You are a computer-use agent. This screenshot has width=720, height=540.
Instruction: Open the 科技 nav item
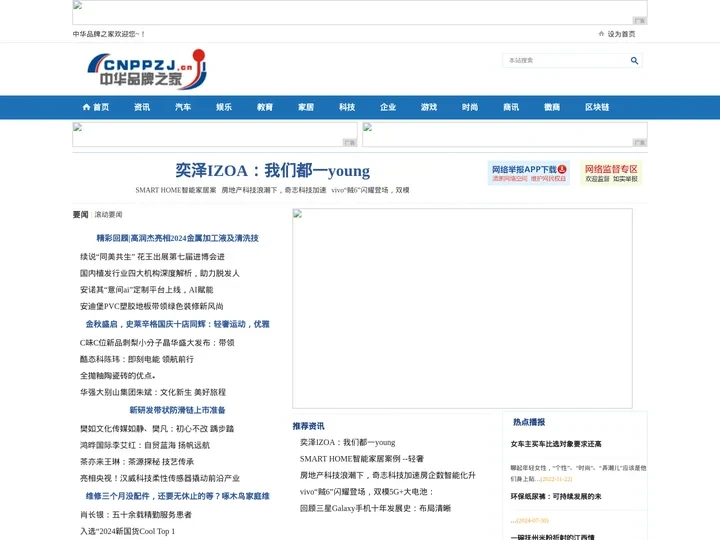point(347,107)
